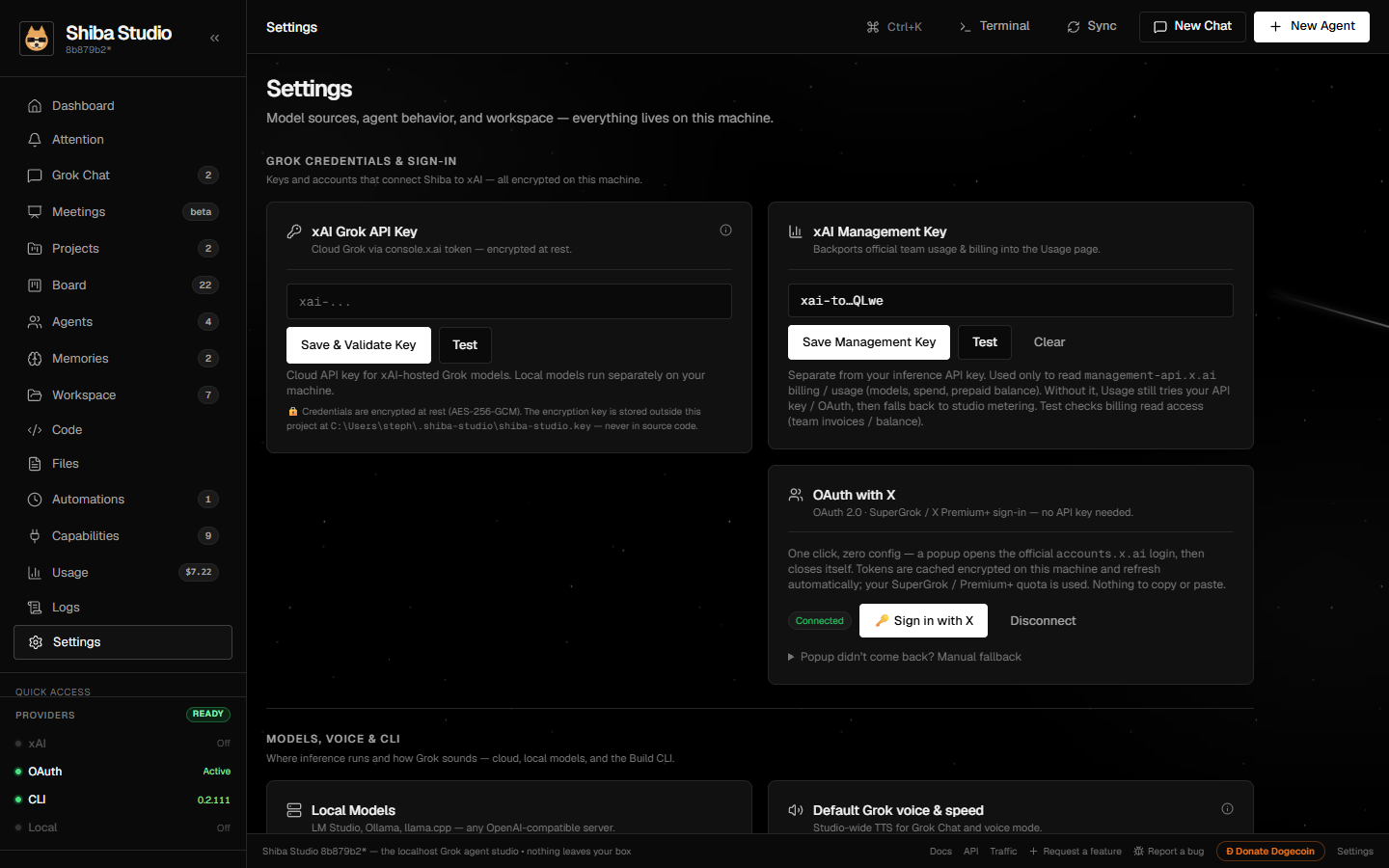
Task: Open the API link in footer
Action: pos(971,852)
